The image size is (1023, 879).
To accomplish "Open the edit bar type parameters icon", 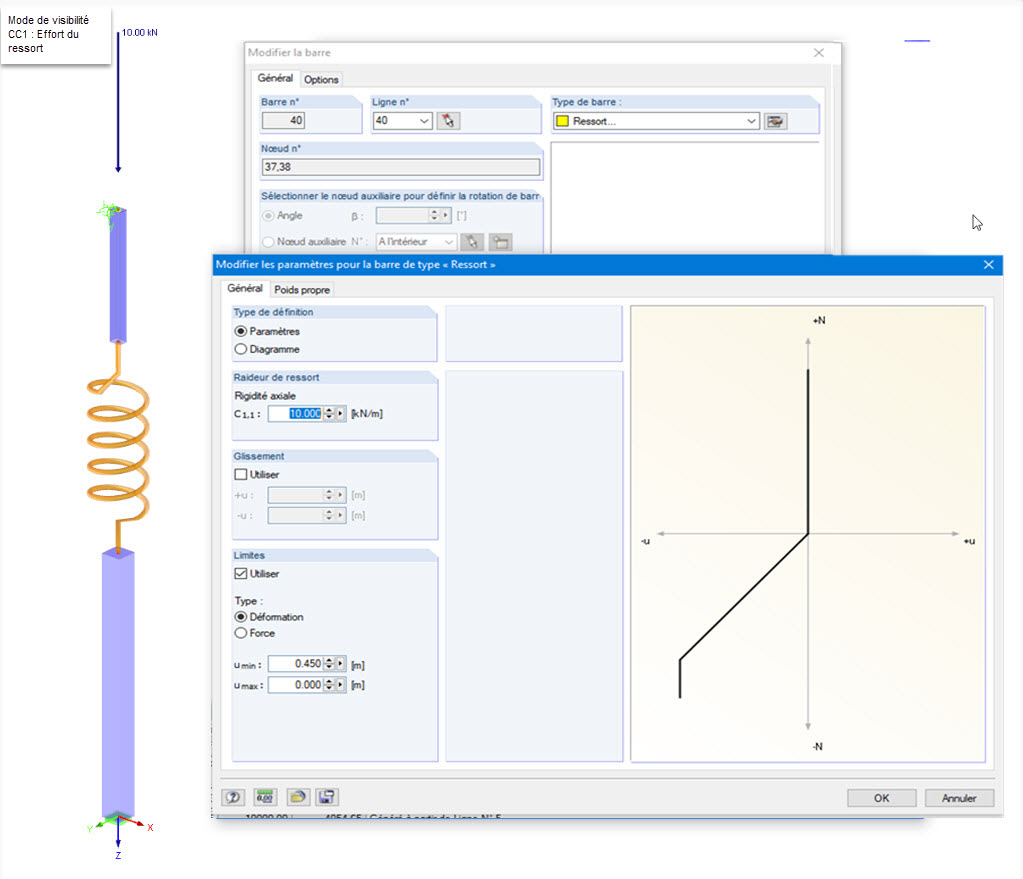I will [776, 121].
